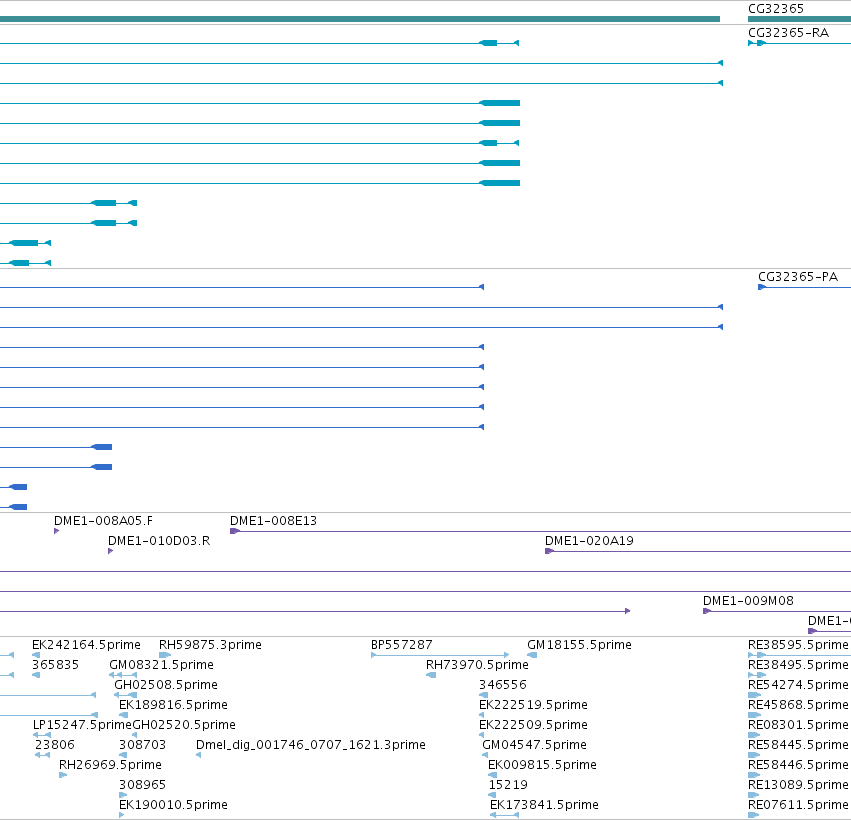Select EST RE07611.5prime label
Screen dimensions: 851x820
(798, 805)
